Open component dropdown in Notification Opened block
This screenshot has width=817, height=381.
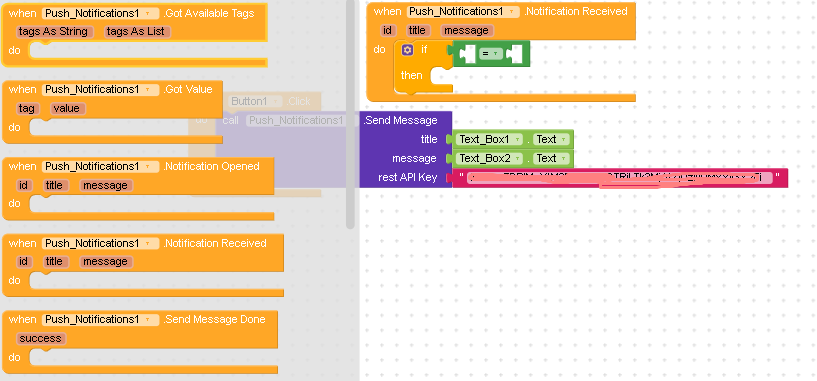(100, 167)
